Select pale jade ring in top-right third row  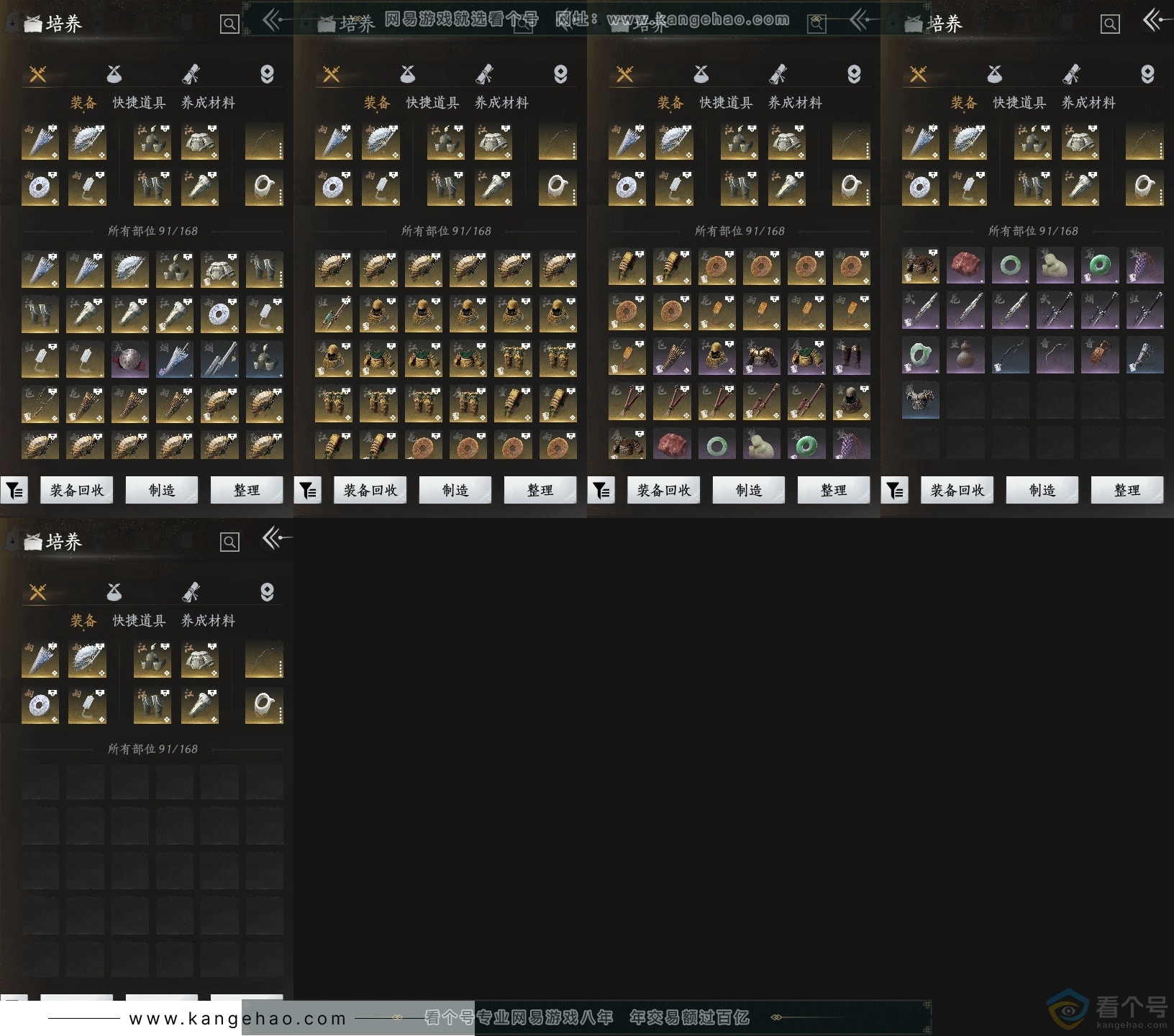(x=921, y=355)
